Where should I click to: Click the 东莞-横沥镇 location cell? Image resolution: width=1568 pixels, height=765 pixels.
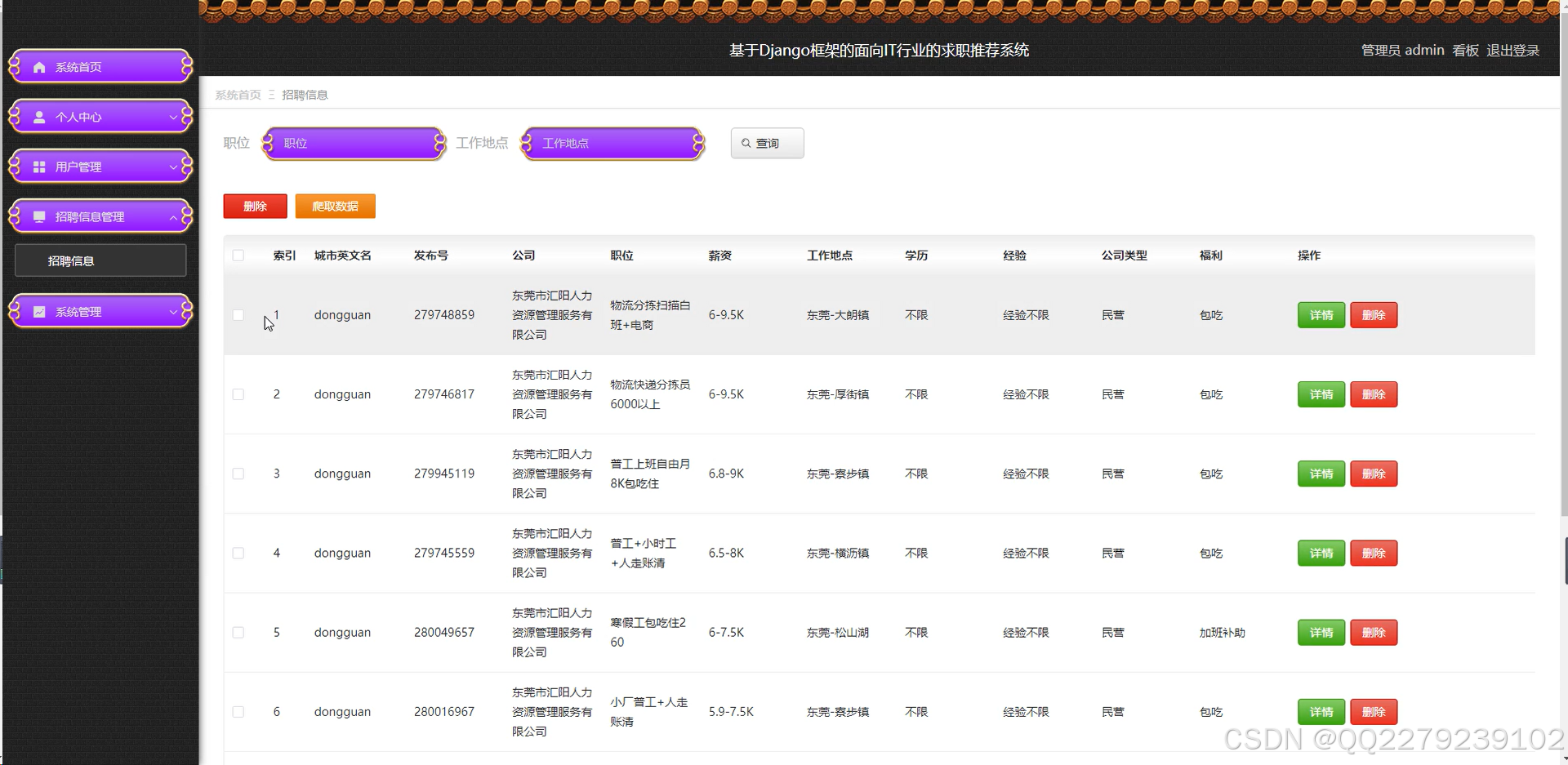click(x=838, y=553)
